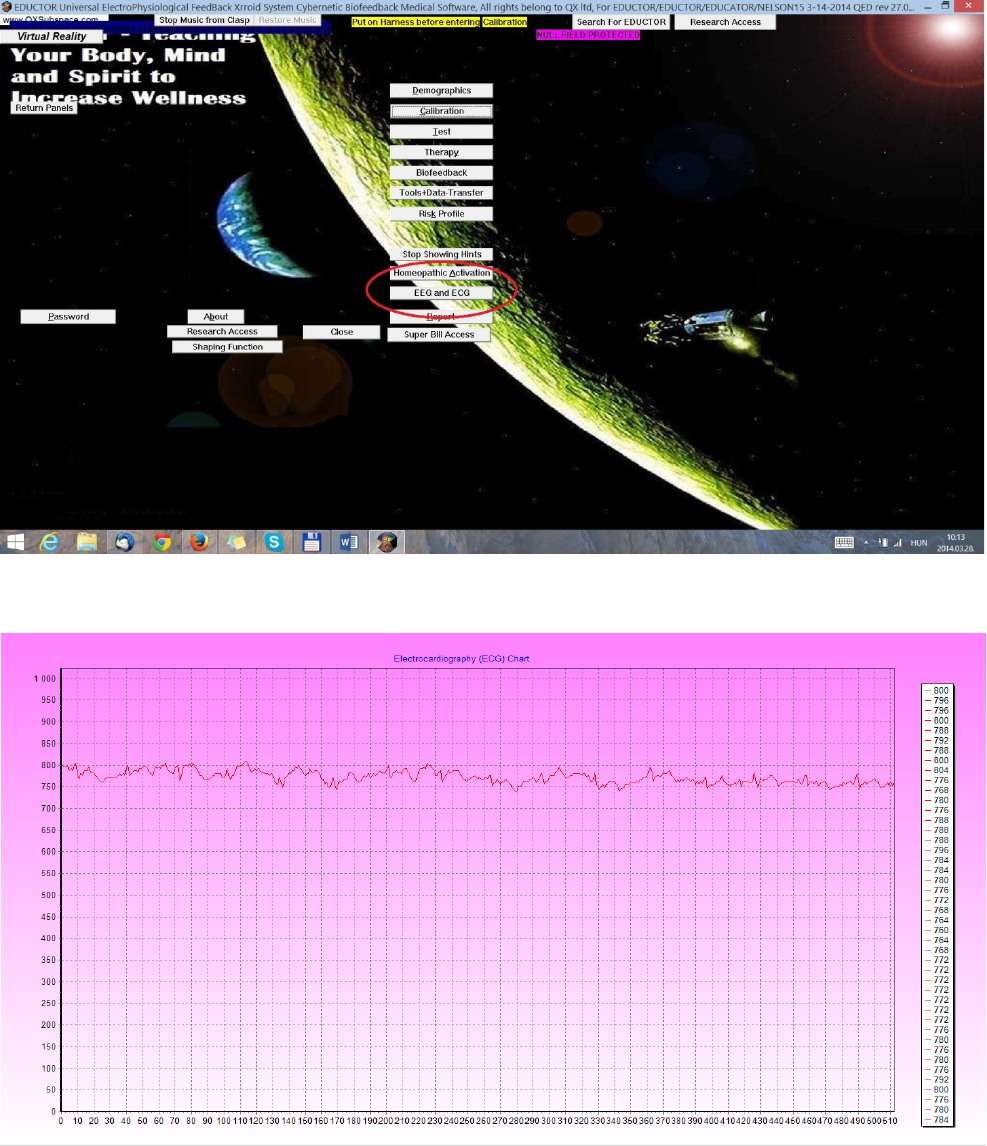Click the greyed Restore Music button
Image resolution: width=987 pixels, height=1146 pixels.
tap(287, 20)
